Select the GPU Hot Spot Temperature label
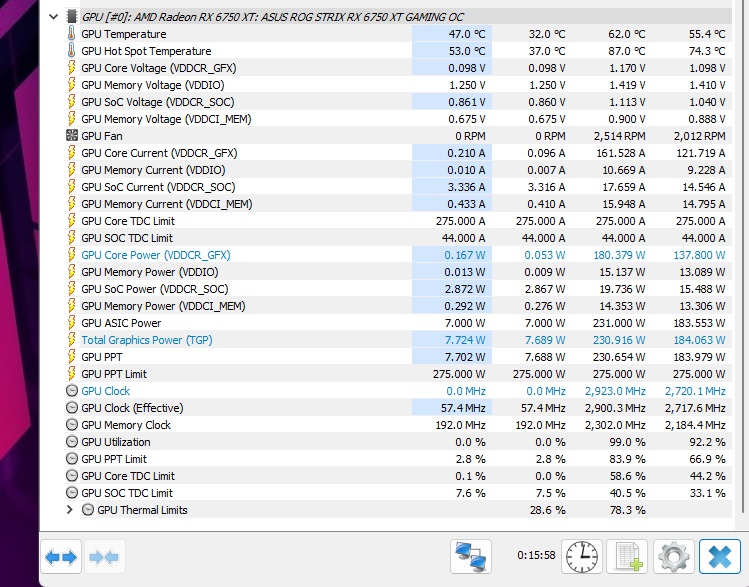 click(x=146, y=51)
